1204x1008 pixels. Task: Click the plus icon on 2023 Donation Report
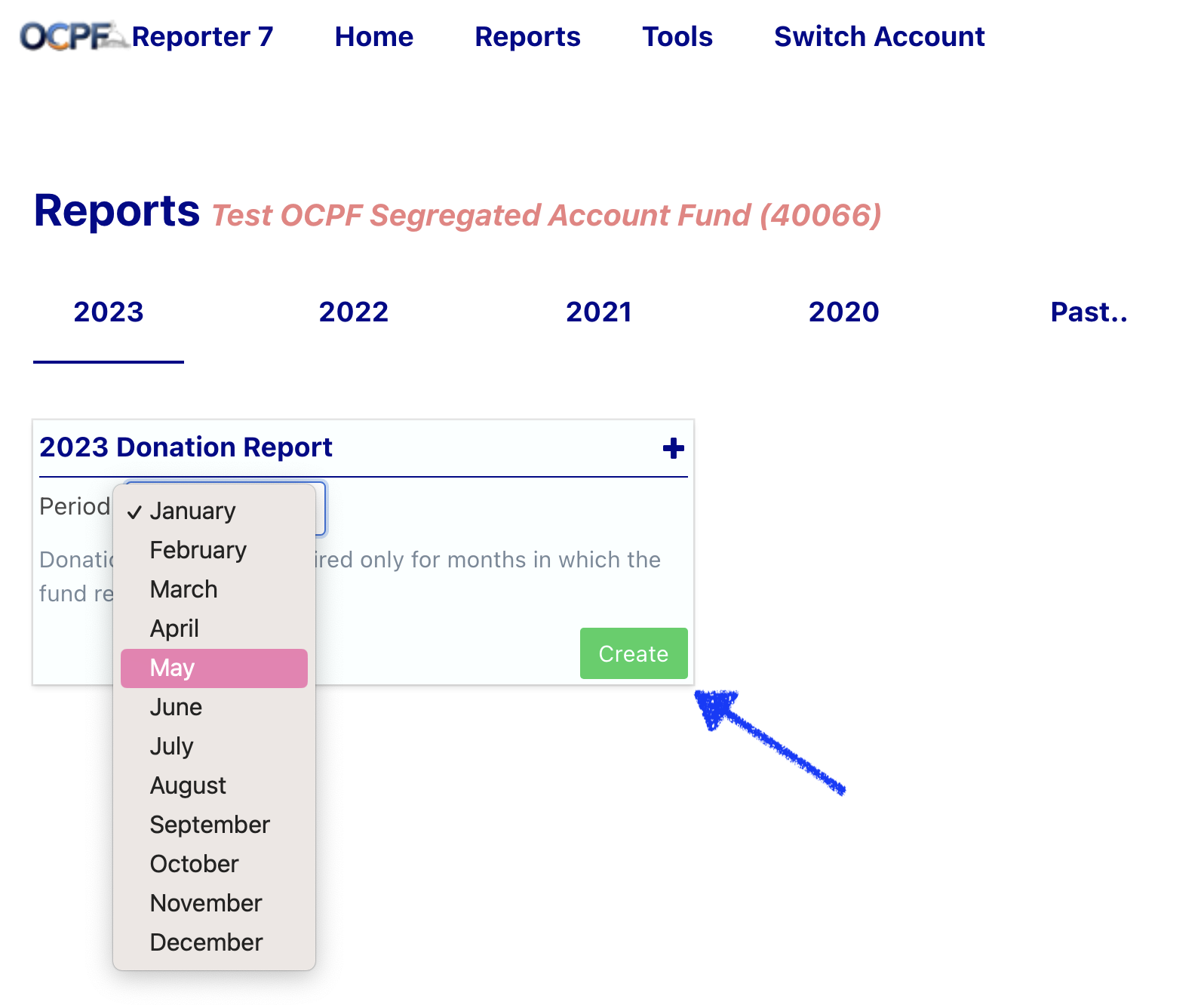(x=675, y=447)
